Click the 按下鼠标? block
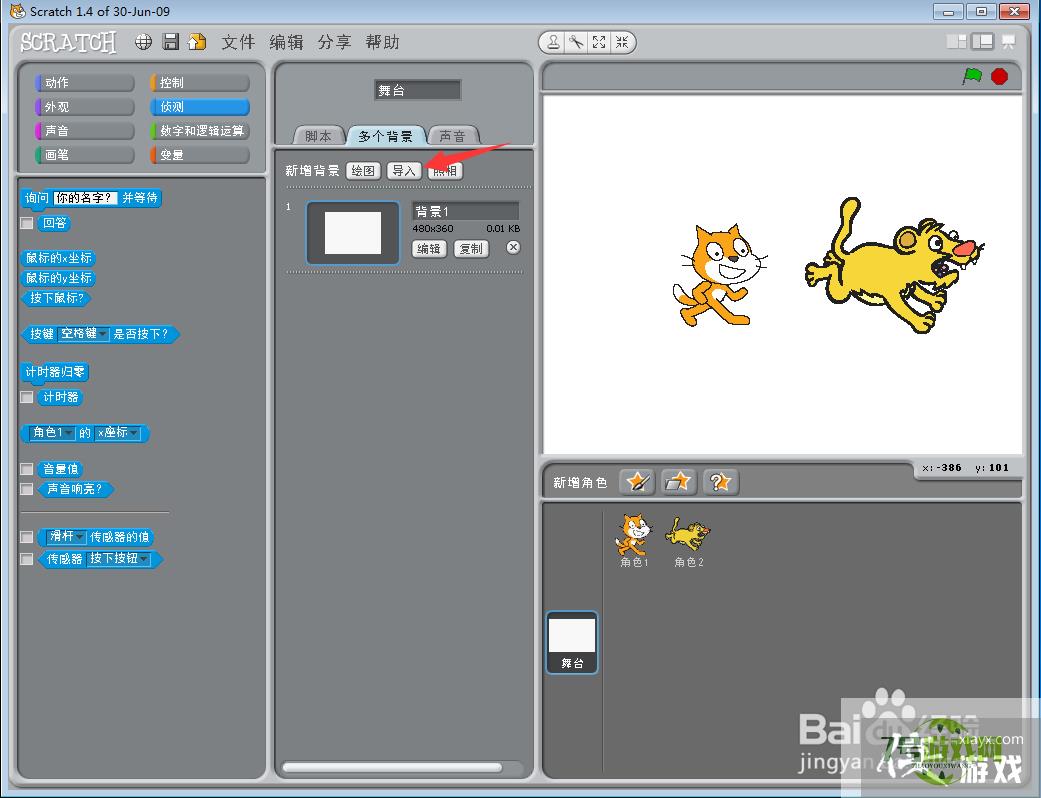Viewport: 1041px width, 798px height. 56,298
